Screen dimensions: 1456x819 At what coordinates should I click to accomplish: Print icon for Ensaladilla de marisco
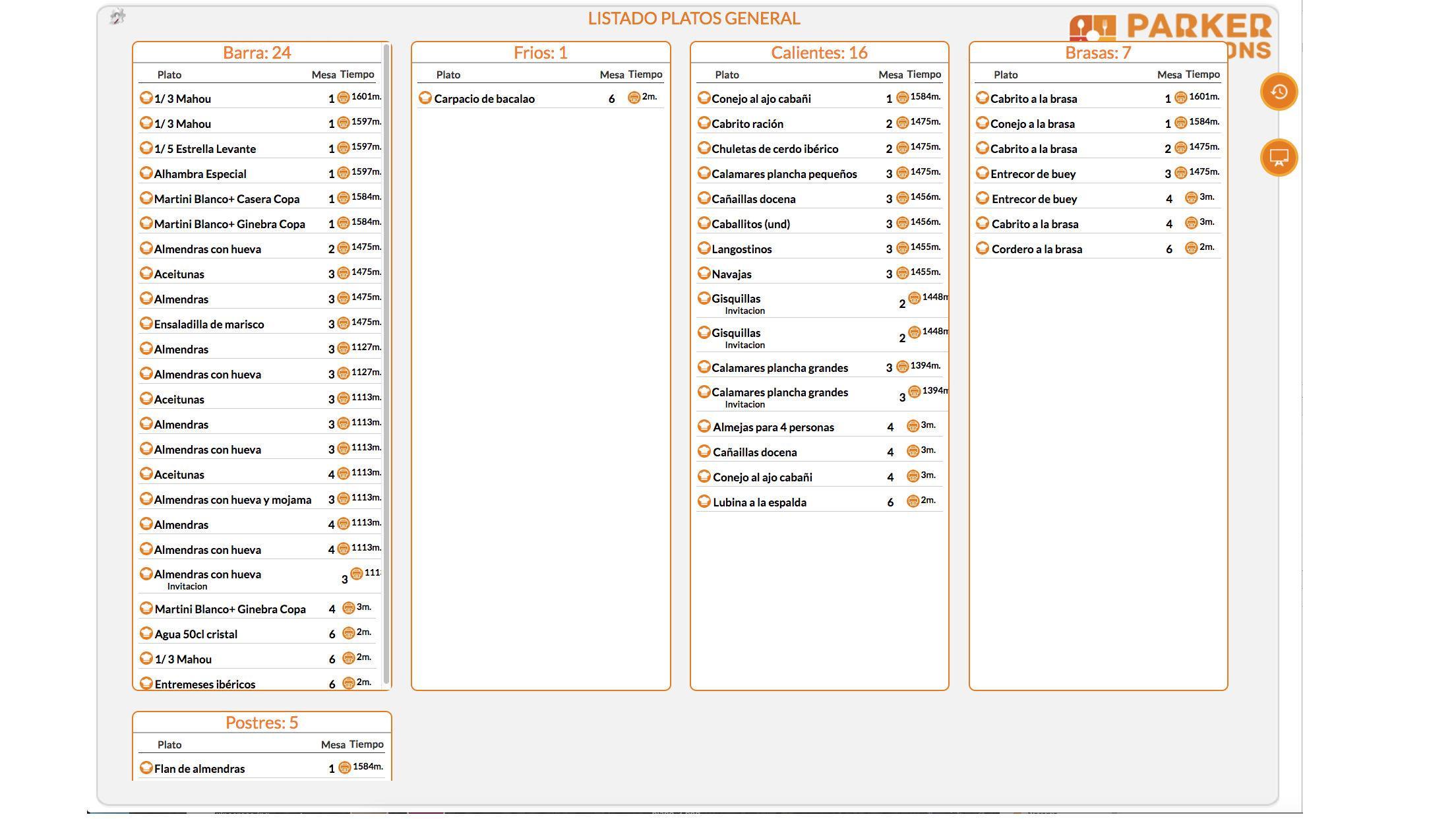343,323
